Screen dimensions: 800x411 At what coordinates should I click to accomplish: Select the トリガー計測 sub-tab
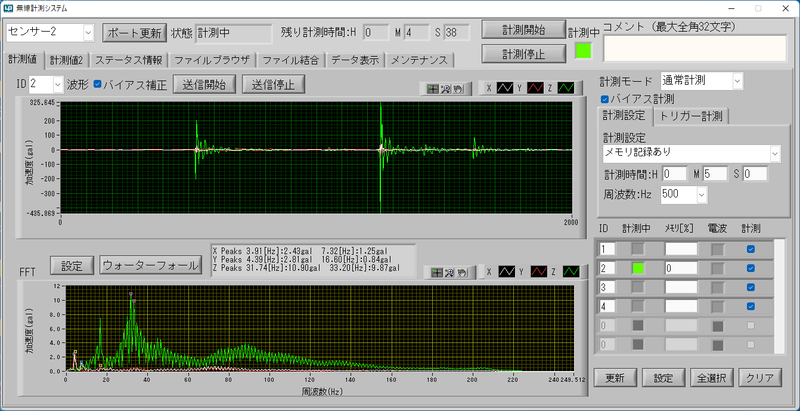(691, 116)
